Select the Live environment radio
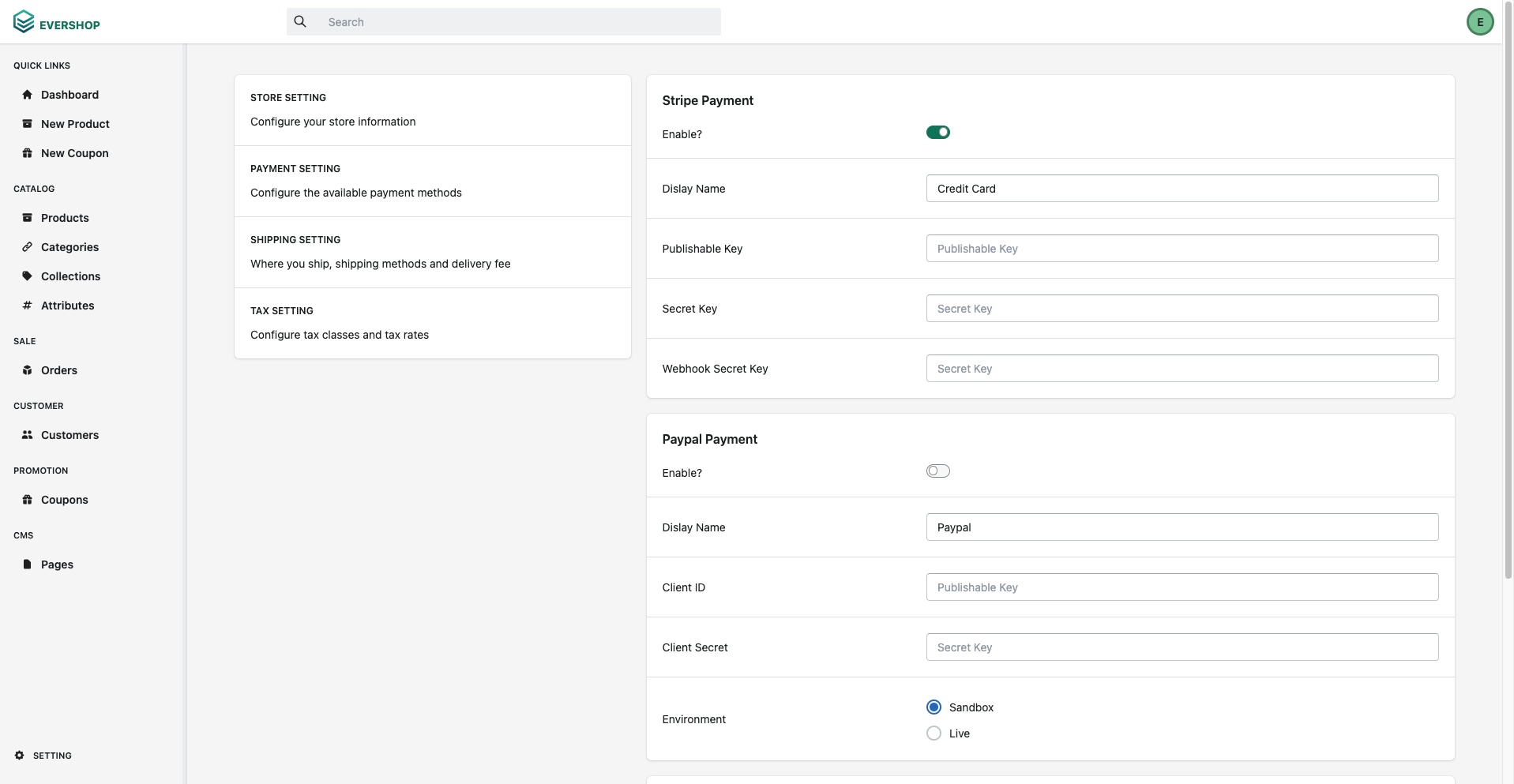This screenshot has height=784, width=1514. 934,733
